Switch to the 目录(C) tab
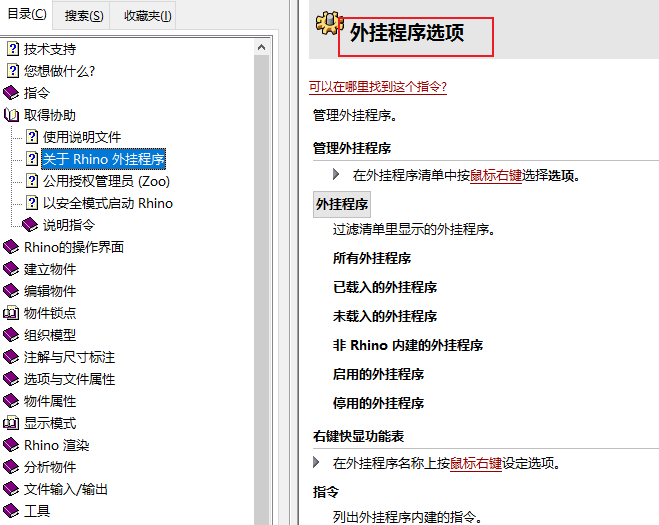This screenshot has width=659, height=525. 27,14
